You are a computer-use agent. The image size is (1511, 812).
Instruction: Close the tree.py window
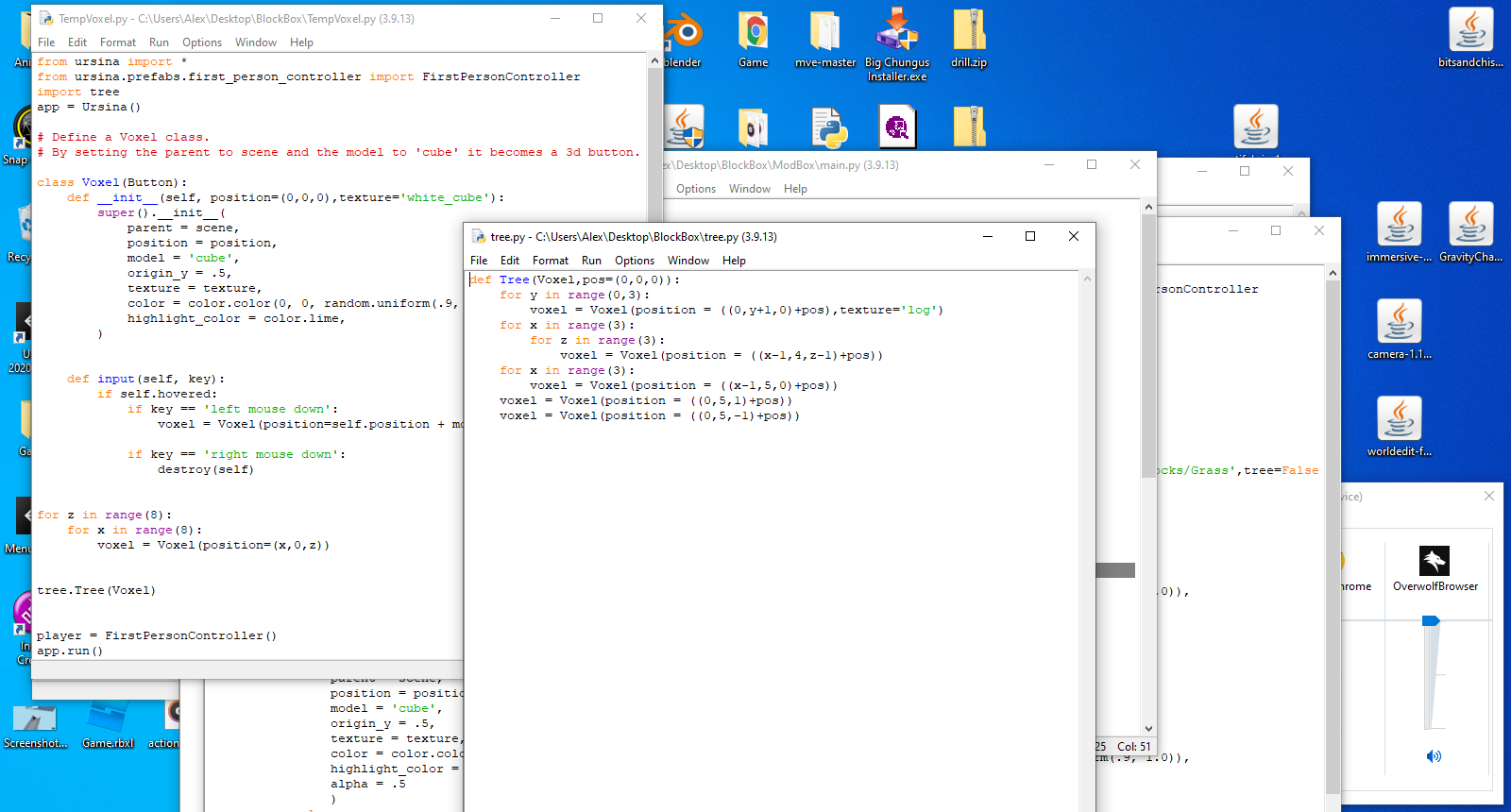tap(1074, 236)
